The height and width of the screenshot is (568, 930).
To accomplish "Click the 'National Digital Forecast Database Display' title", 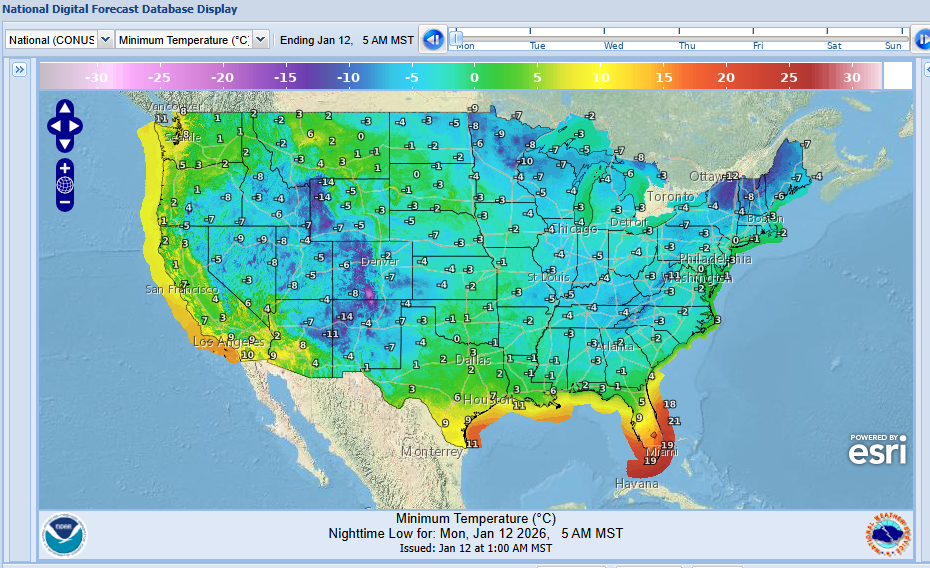I will (x=120, y=9).
